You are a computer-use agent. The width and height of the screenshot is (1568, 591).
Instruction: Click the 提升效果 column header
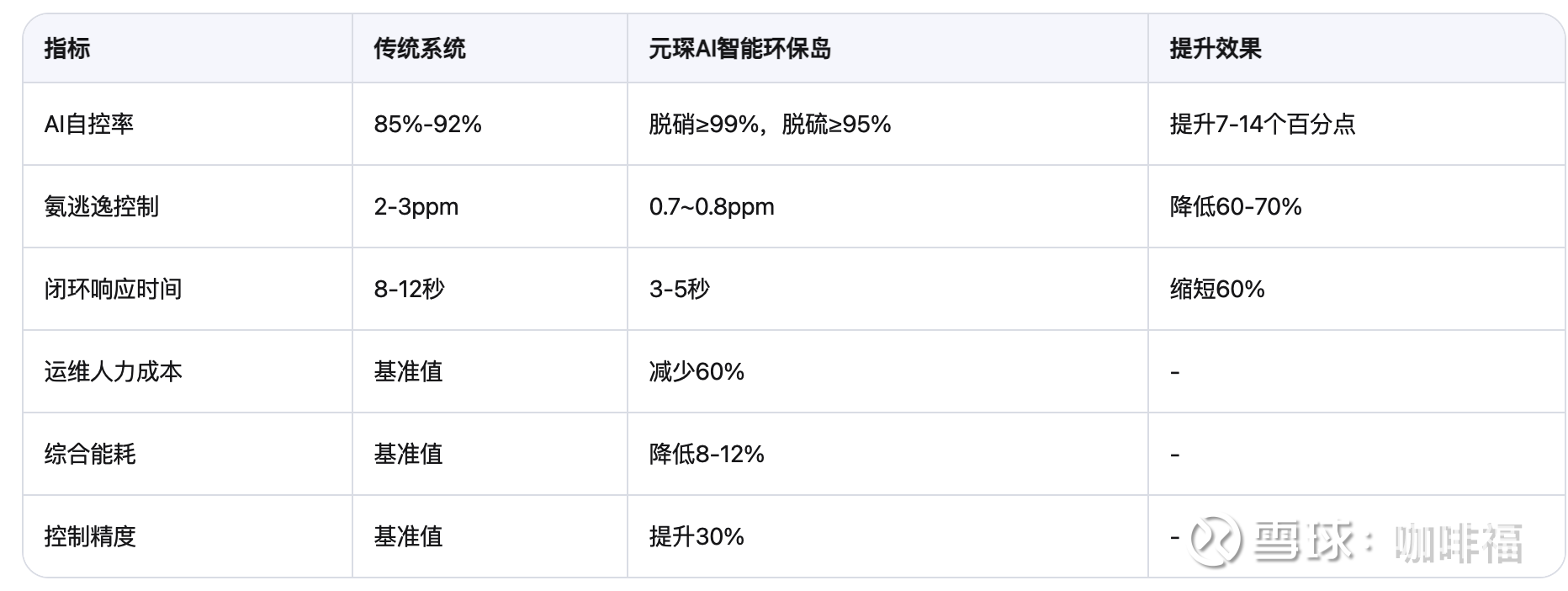[x=1216, y=49]
